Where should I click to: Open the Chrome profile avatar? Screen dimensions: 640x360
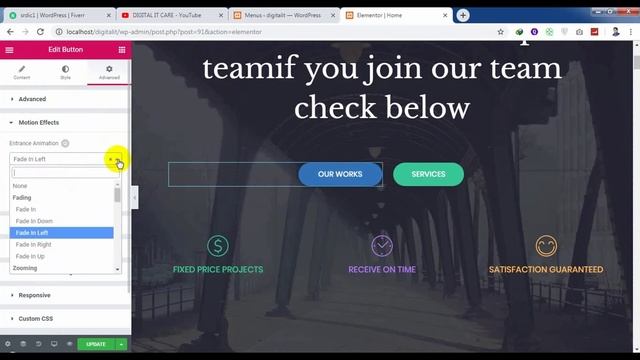tap(616, 31)
